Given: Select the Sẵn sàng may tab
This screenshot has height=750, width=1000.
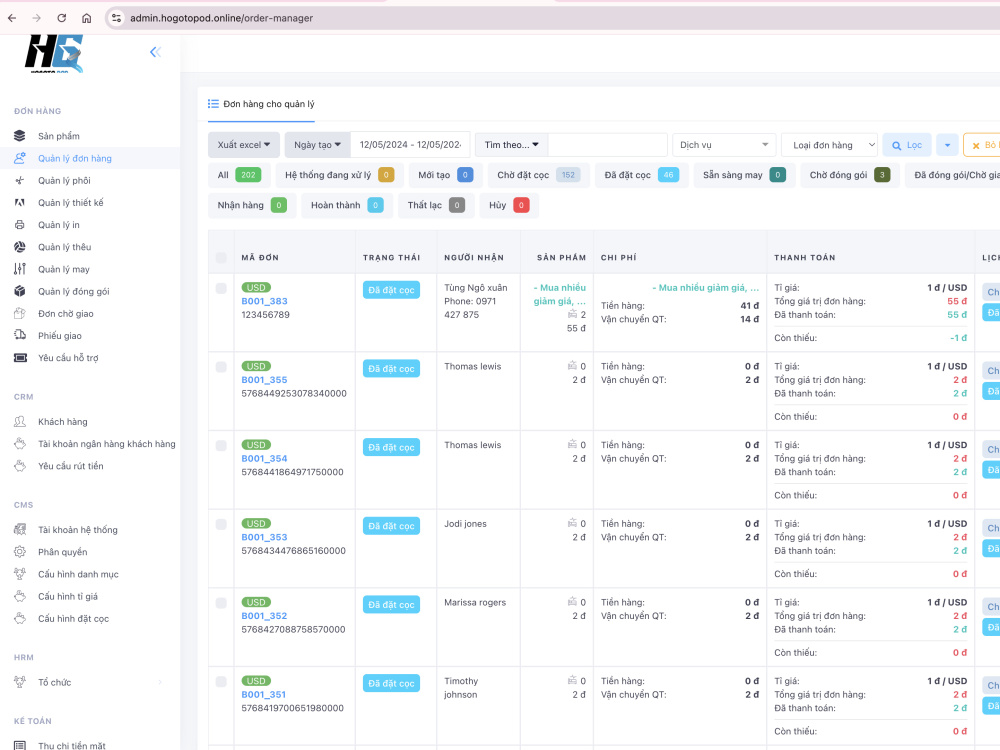Looking at the screenshot, I should [744, 175].
